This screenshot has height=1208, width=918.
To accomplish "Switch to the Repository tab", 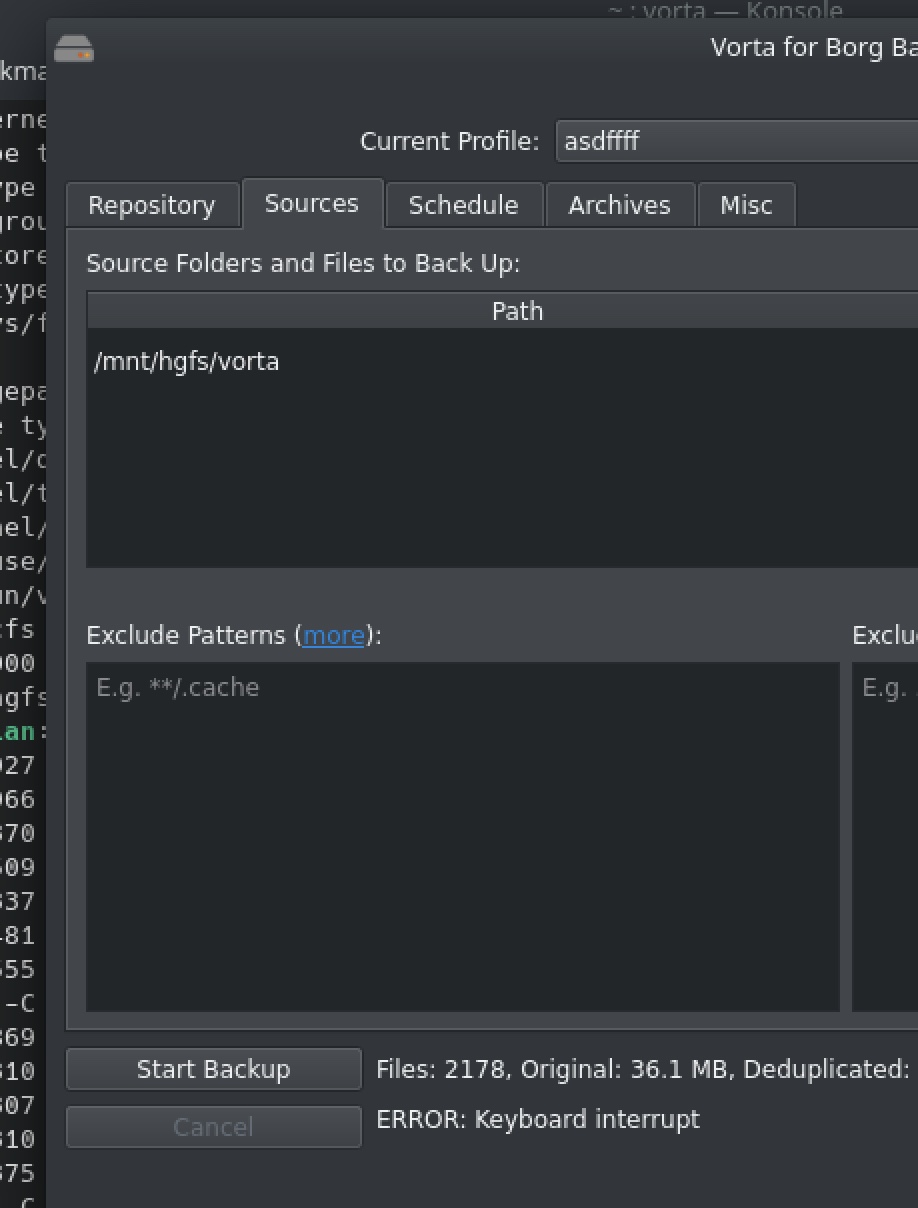I will tap(152, 204).
